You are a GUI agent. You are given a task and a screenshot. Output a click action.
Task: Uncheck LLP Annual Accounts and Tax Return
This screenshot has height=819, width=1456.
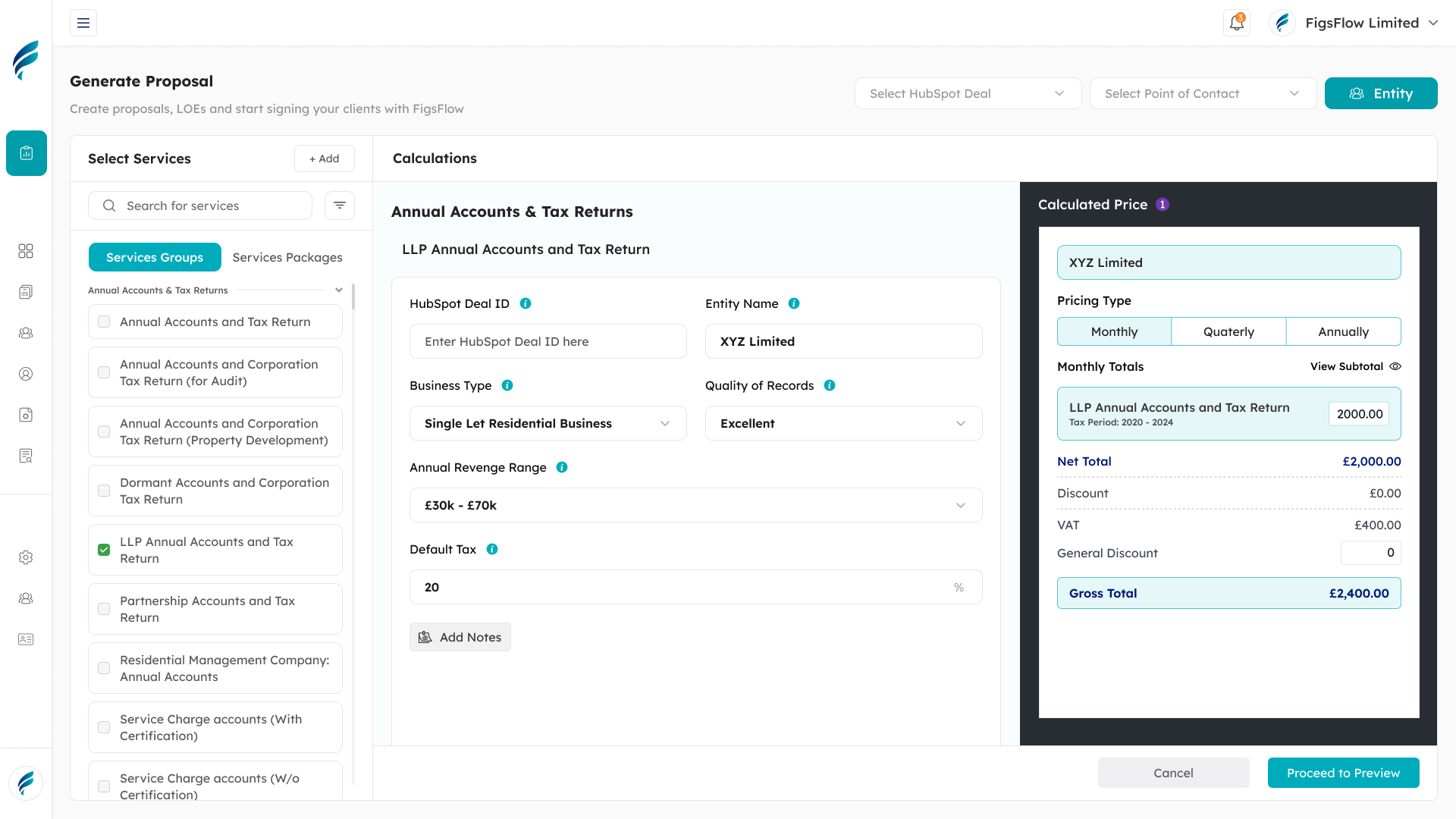pos(104,550)
